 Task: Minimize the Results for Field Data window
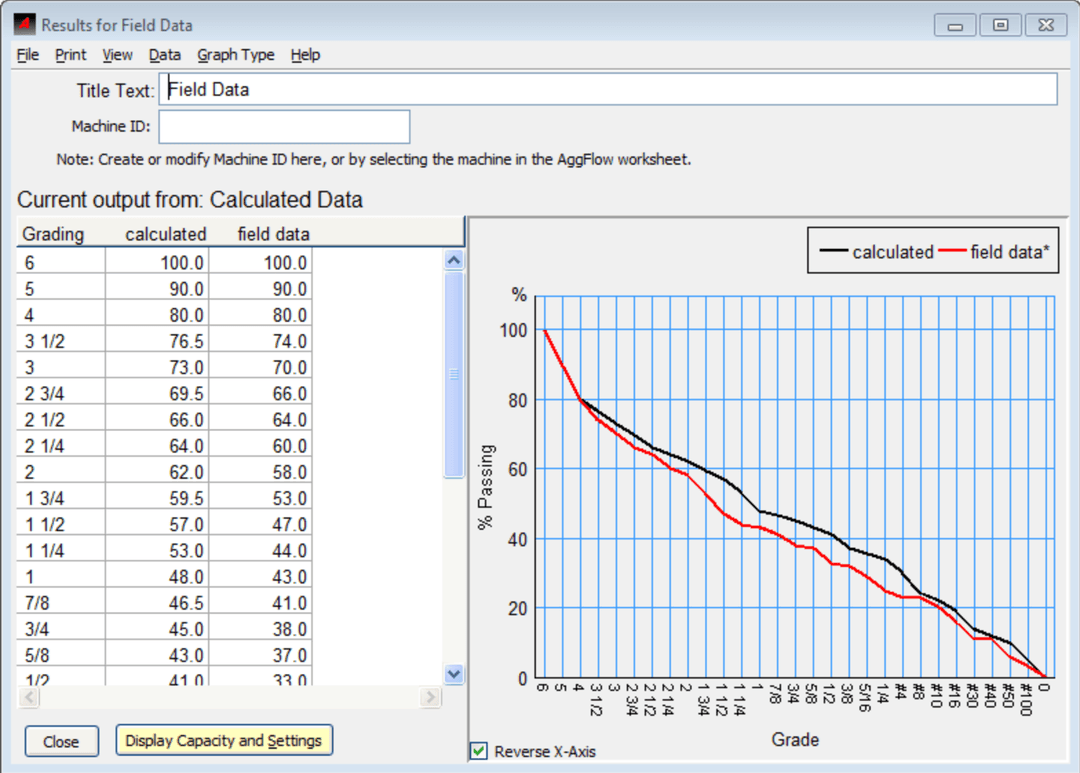tap(955, 25)
